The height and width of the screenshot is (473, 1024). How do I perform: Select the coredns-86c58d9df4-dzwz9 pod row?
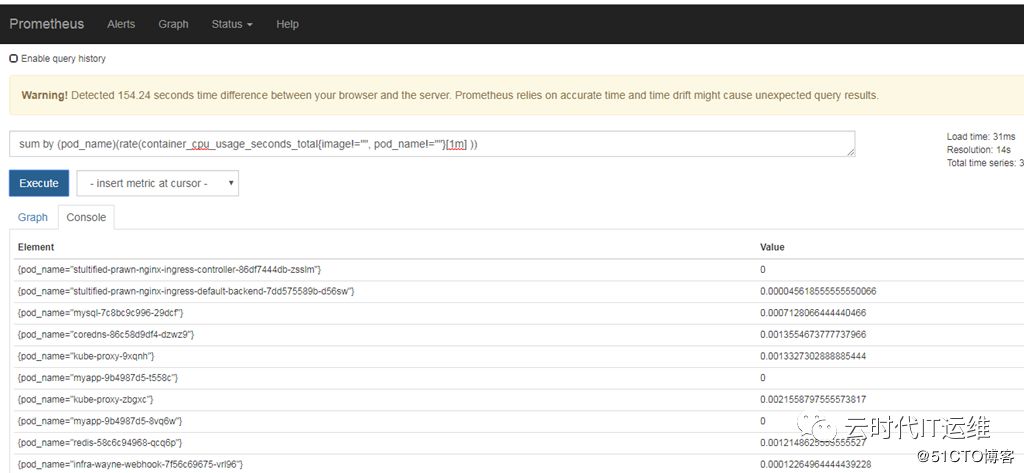point(105,334)
